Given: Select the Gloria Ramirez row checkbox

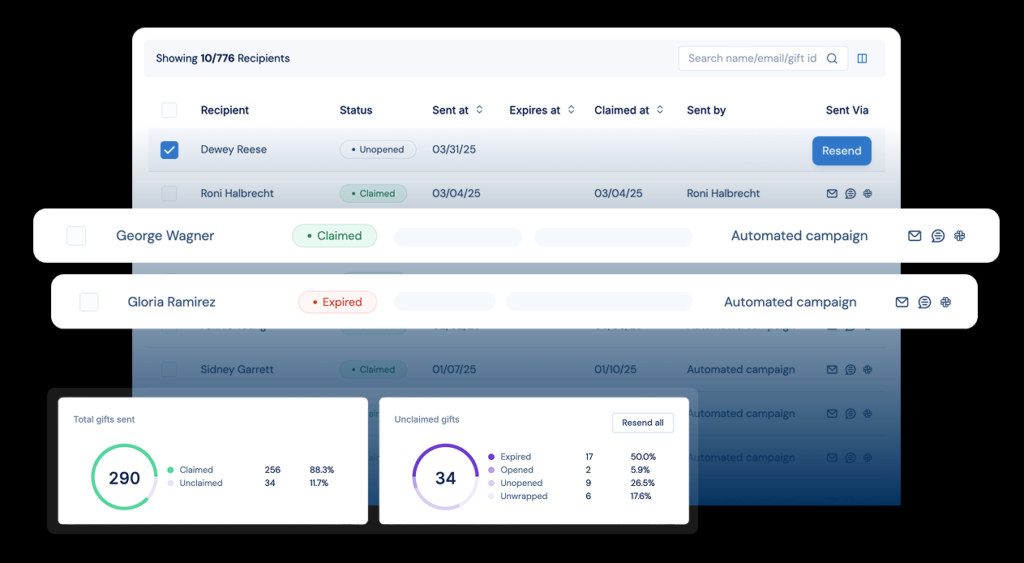Looking at the screenshot, I should (x=89, y=302).
